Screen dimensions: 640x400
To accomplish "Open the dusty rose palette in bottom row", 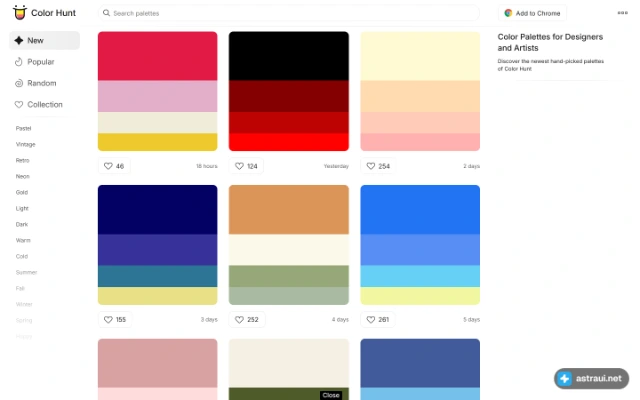I will coord(158,369).
